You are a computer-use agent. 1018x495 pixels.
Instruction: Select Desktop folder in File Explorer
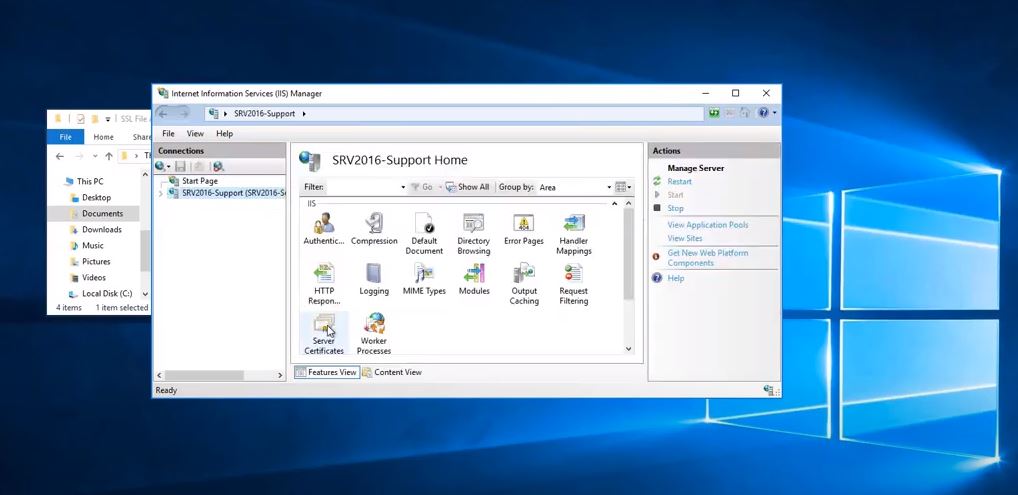pos(96,197)
